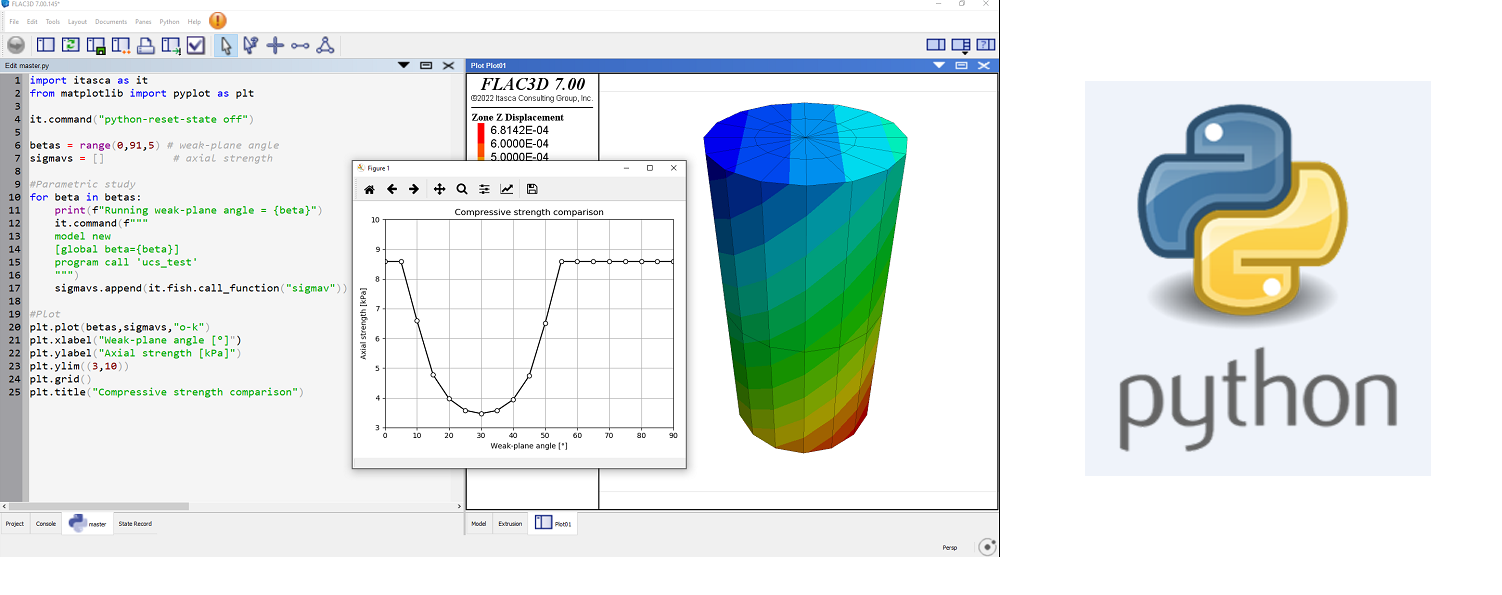Open the pane list layout dropdown icon
The width and height of the screenshot is (1502, 595).
click(961, 46)
